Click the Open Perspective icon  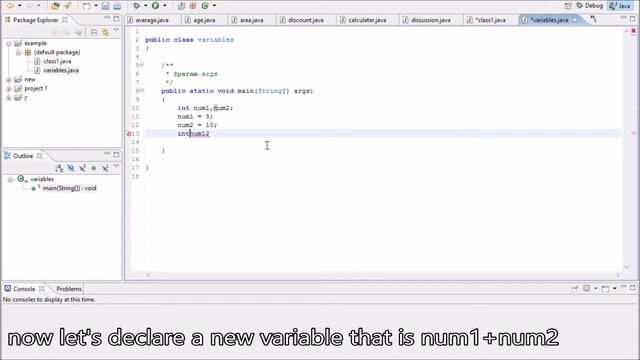point(567,6)
